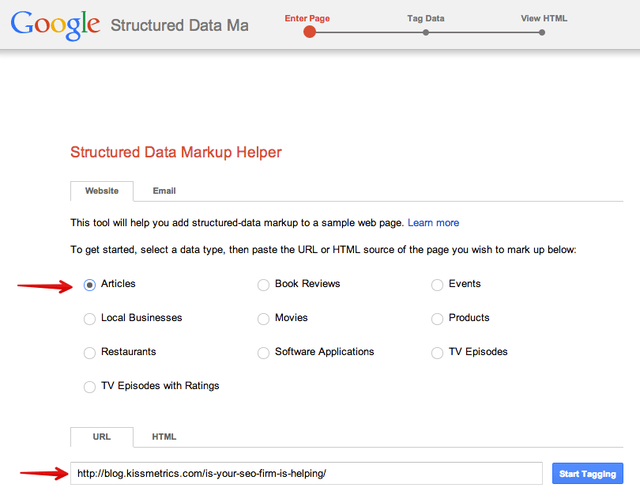
Task: Click the URL input field
Action: (308, 473)
